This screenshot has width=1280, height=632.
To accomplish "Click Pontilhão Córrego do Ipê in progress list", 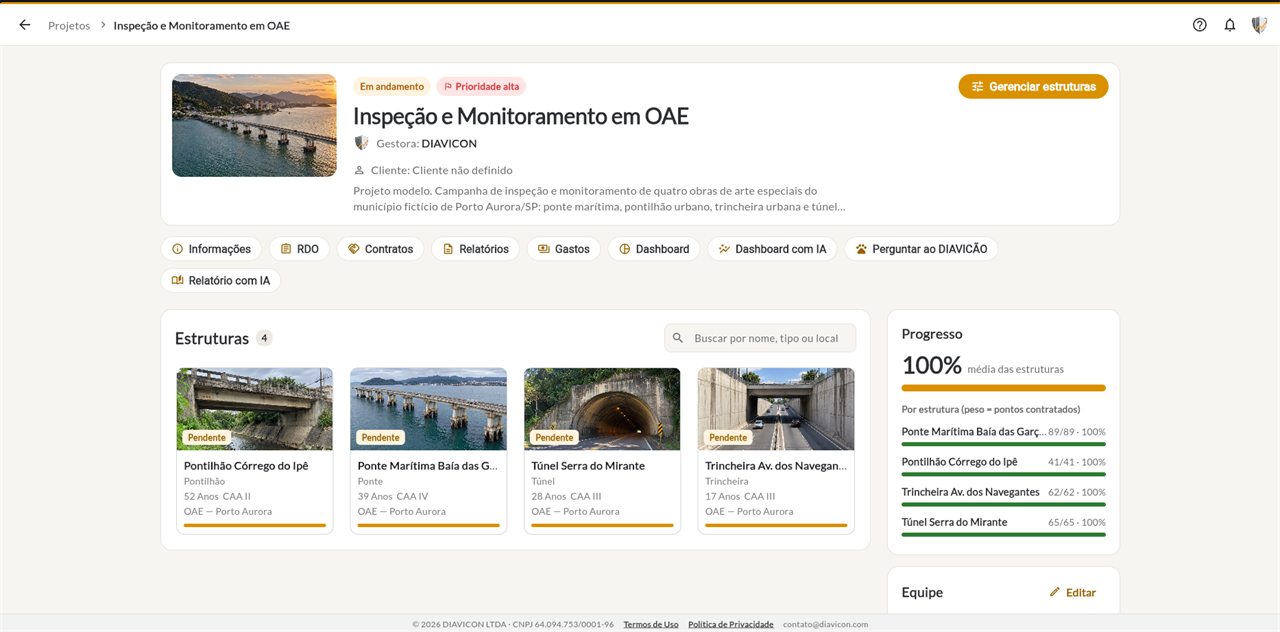I will tap(960, 462).
